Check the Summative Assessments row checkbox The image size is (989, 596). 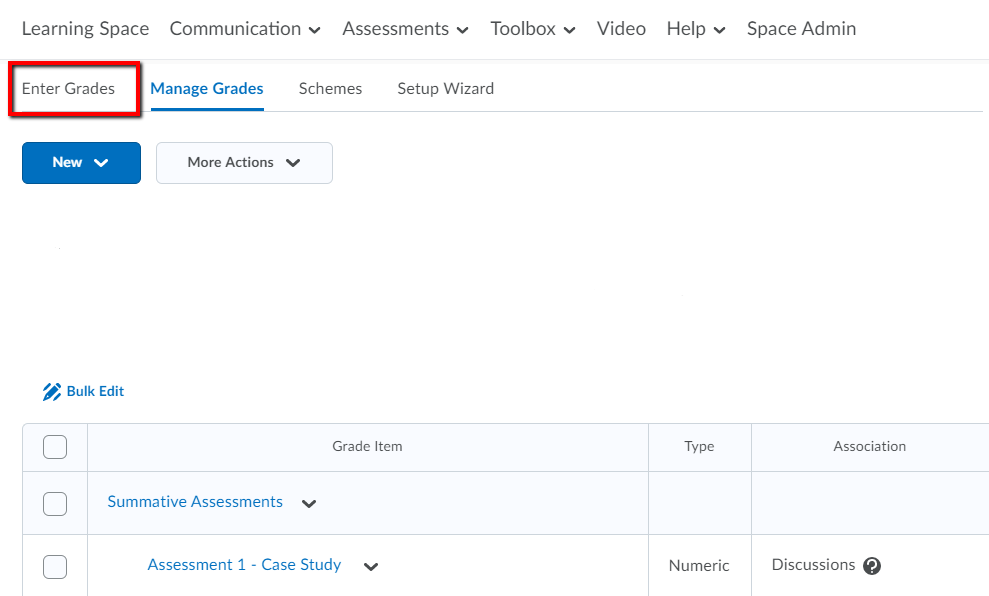click(x=55, y=503)
